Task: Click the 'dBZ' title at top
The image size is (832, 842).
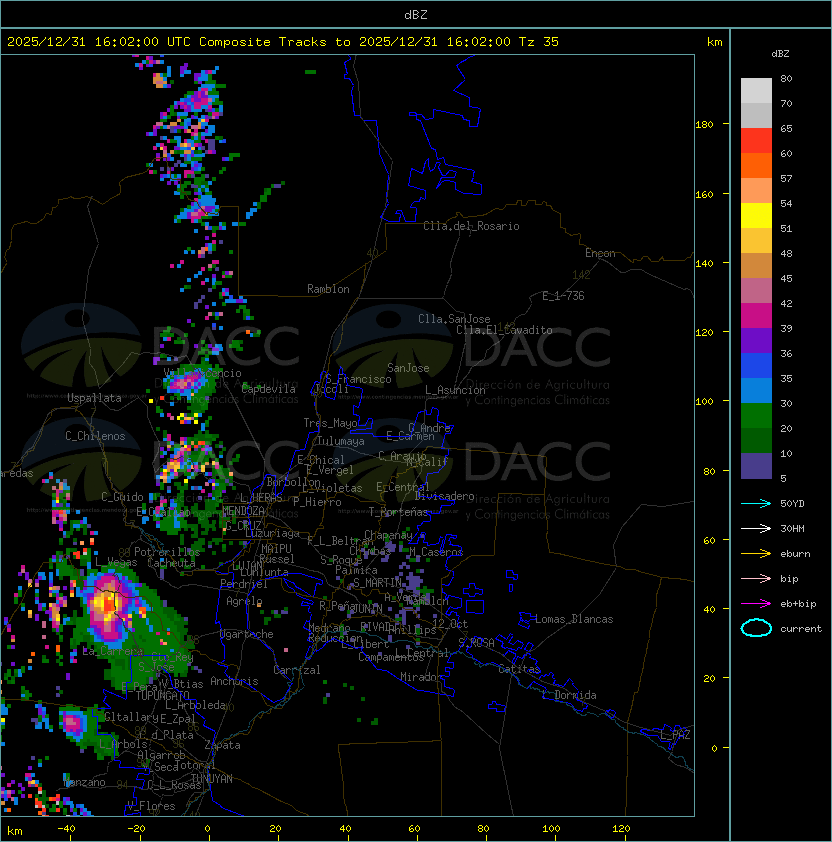Action: click(416, 14)
